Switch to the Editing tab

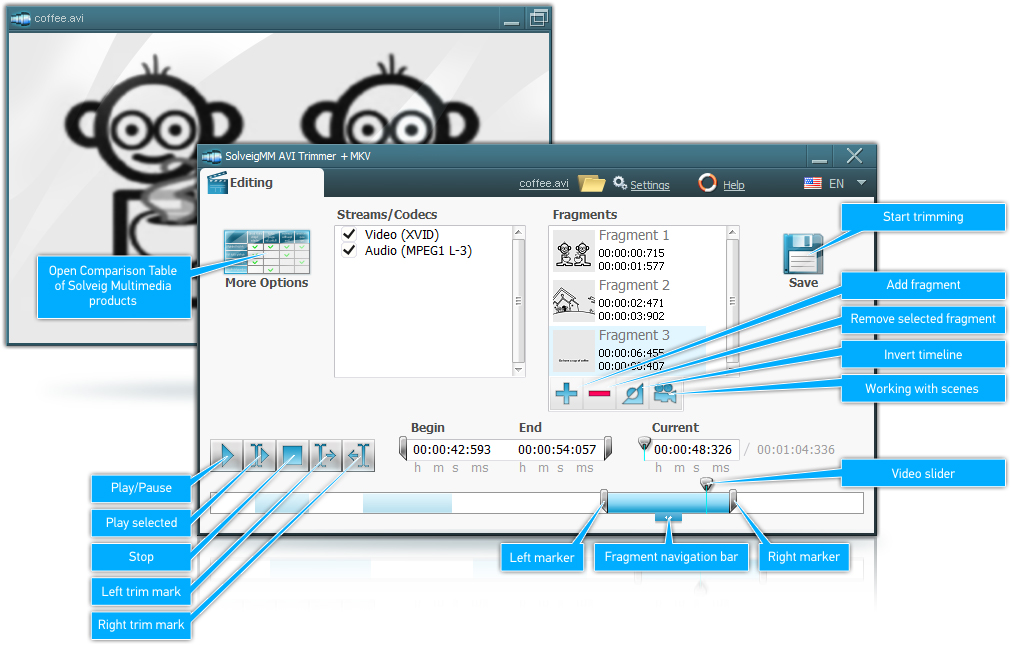pyautogui.click(x=261, y=183)
